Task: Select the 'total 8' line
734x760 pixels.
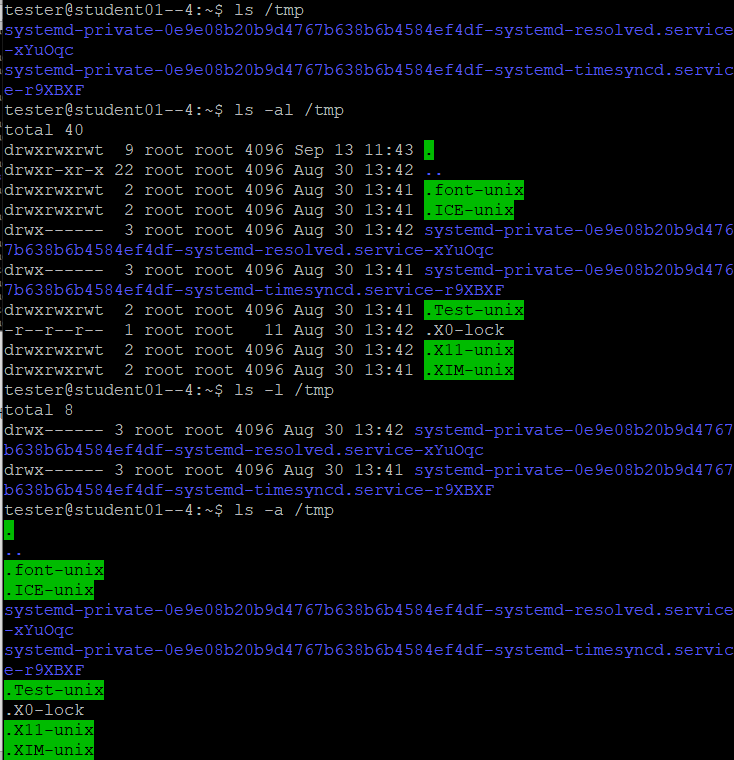Action: [39, 410]
